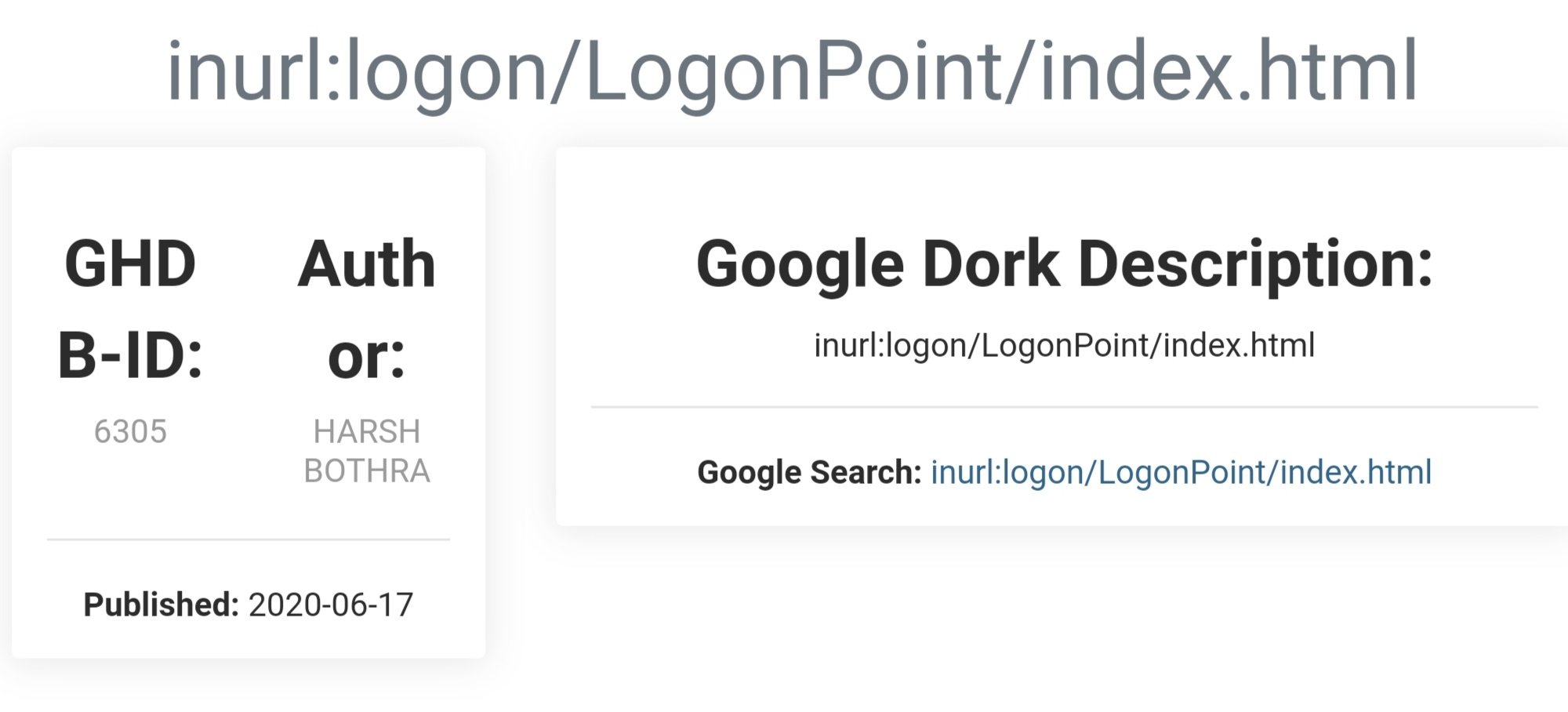Click the 'Published:' bold label
Viewport: 1568px width, 712px height.
(161, 605)
